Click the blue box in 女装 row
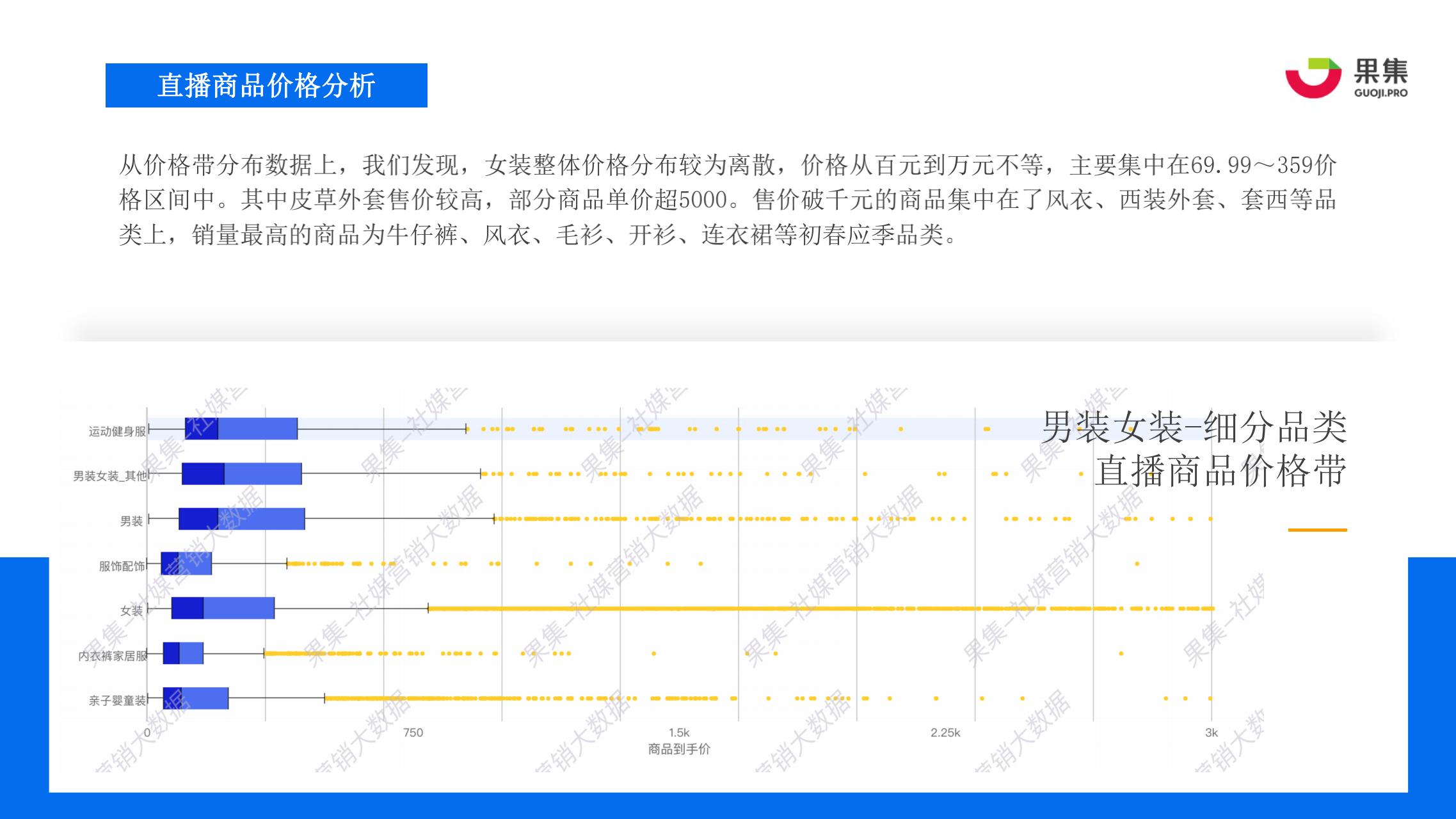The width and height of the screenshot is (1456, 819). pyautogui.click(x=223, y=608)
